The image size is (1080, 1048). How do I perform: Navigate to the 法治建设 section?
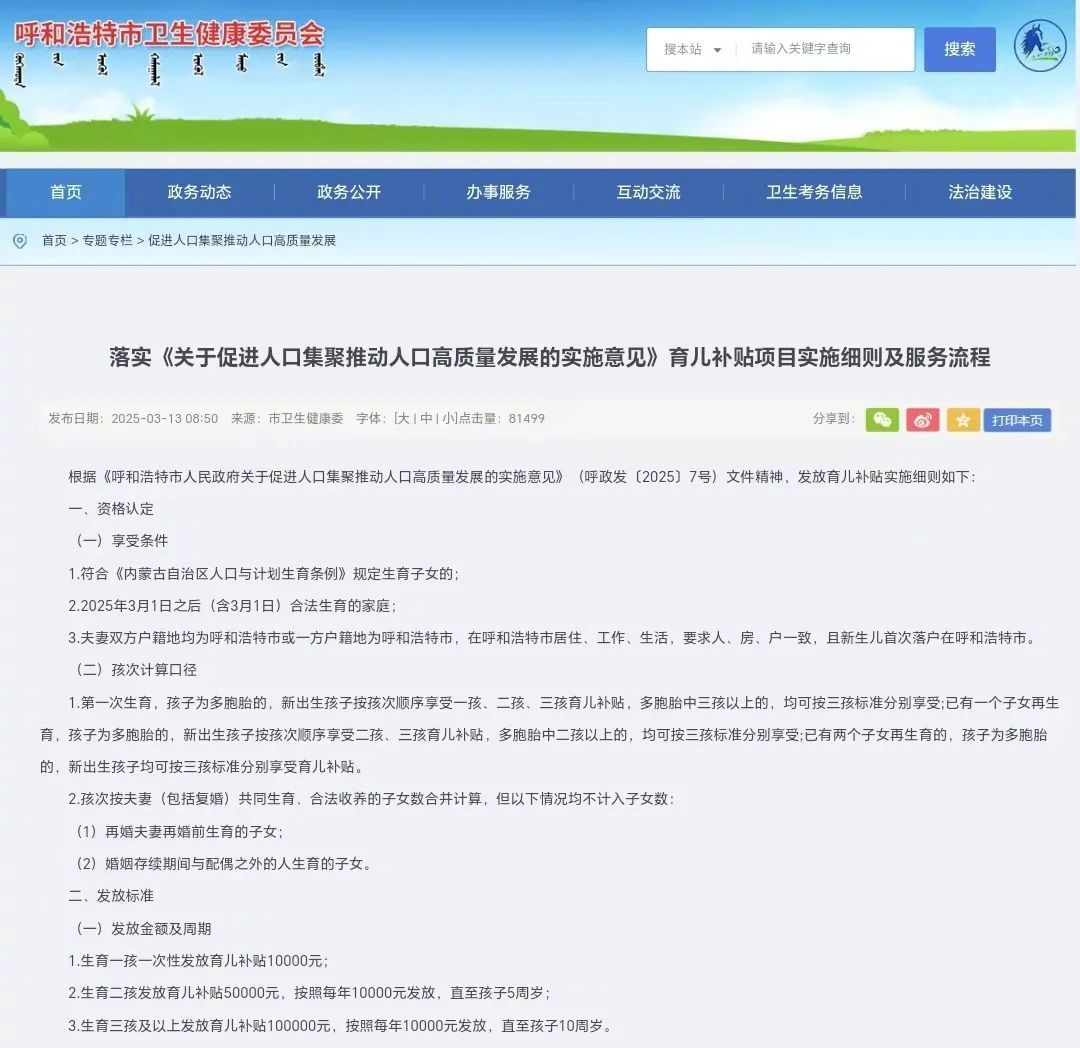coord(980,192)
